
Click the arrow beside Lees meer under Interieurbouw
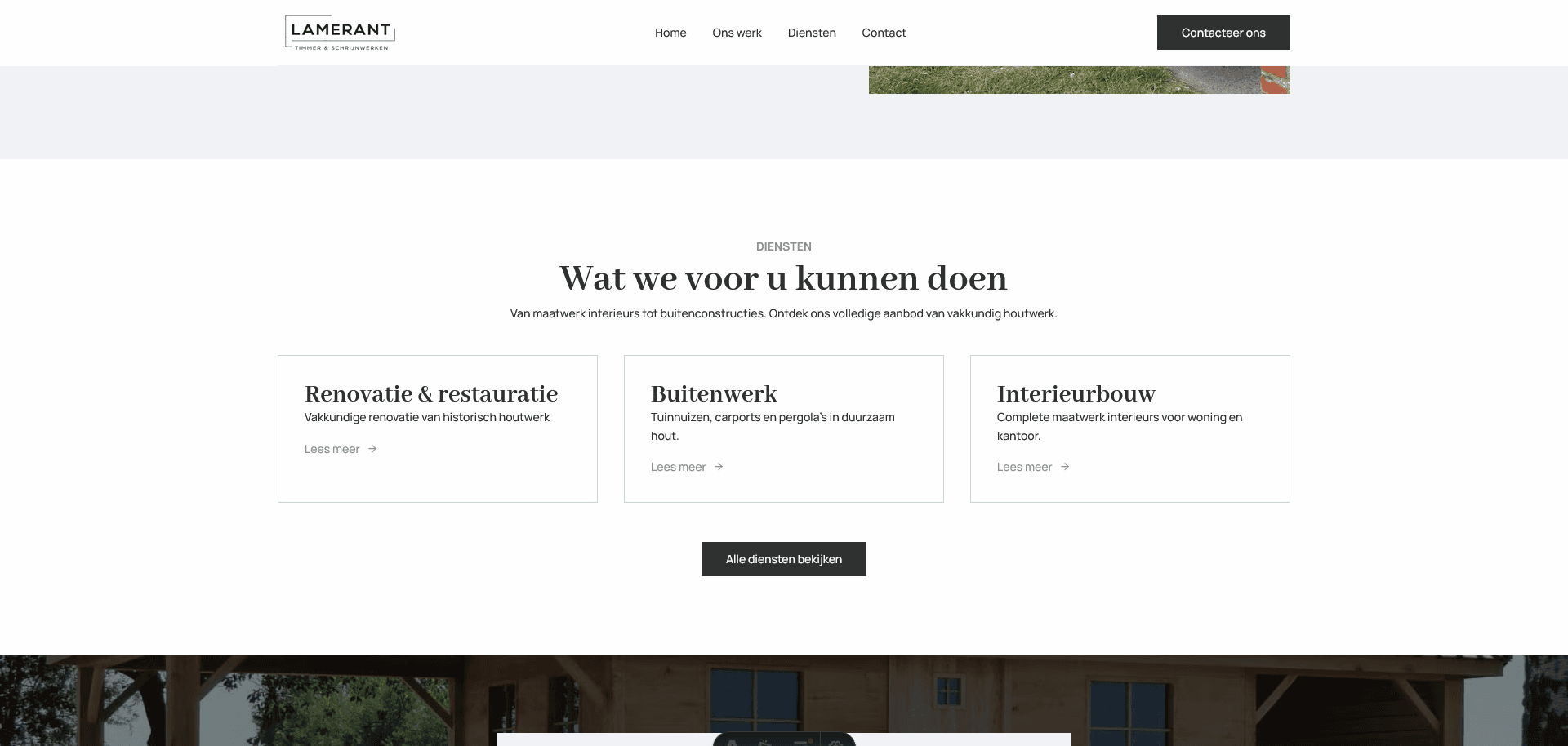1065,466
